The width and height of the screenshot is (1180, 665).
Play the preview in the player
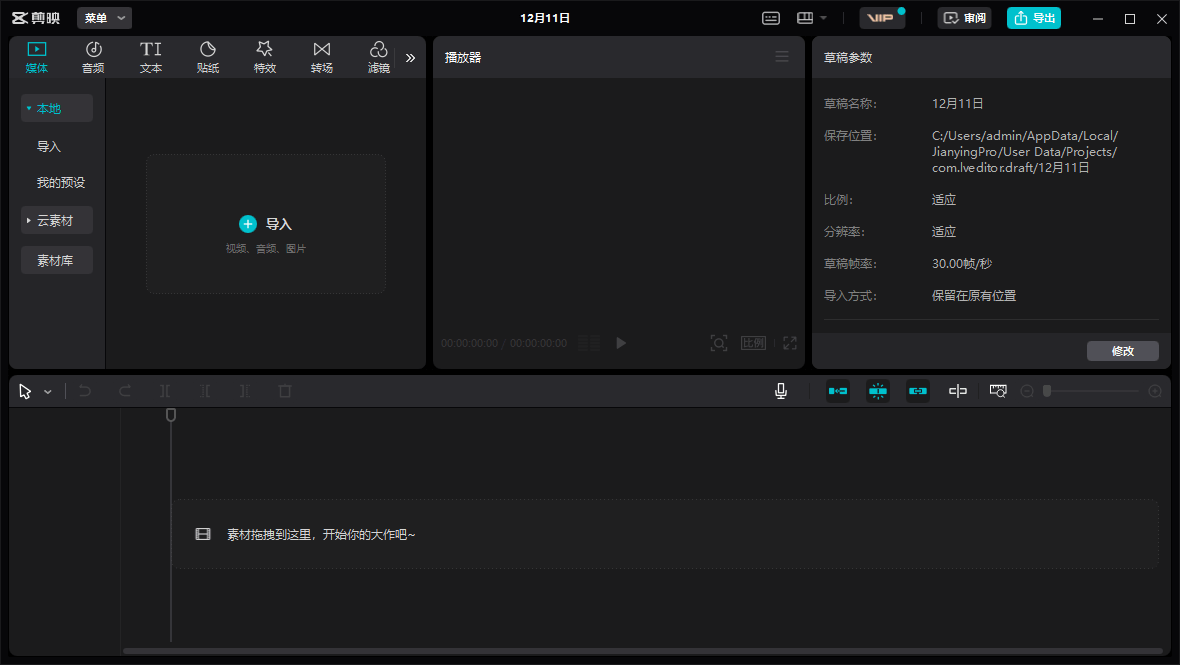[x=621, y=343]
